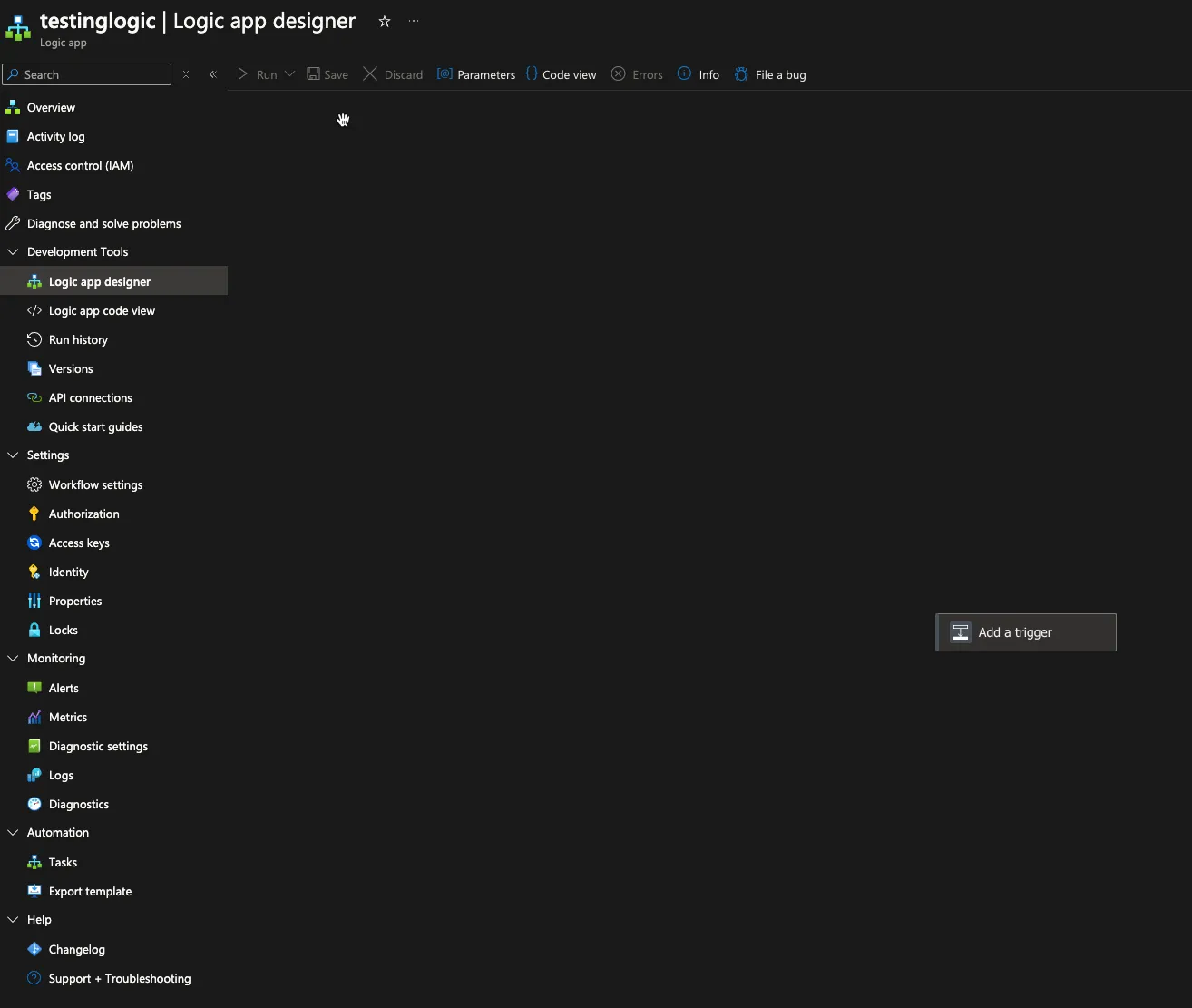Click the Tags icon
The width and height of the screenshot is (1192, 1008).
click(x=13, y=195)
